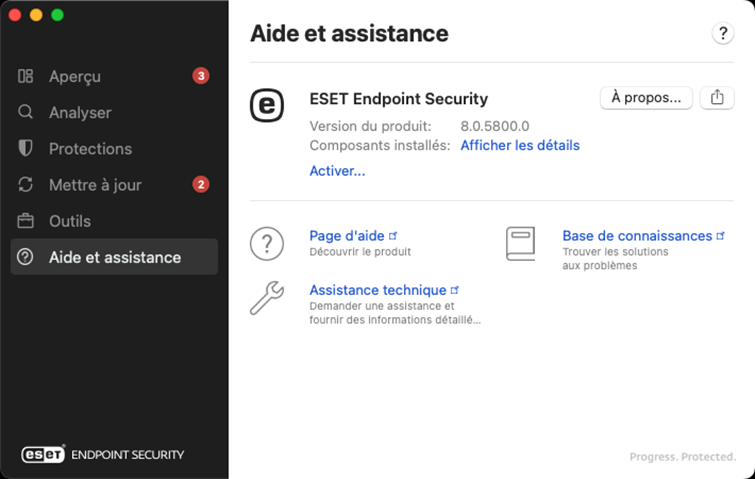Viewport: 756px width, 479px height.
Task: Click the red badge next to Aperçu
Action: (x=201, y=76)
